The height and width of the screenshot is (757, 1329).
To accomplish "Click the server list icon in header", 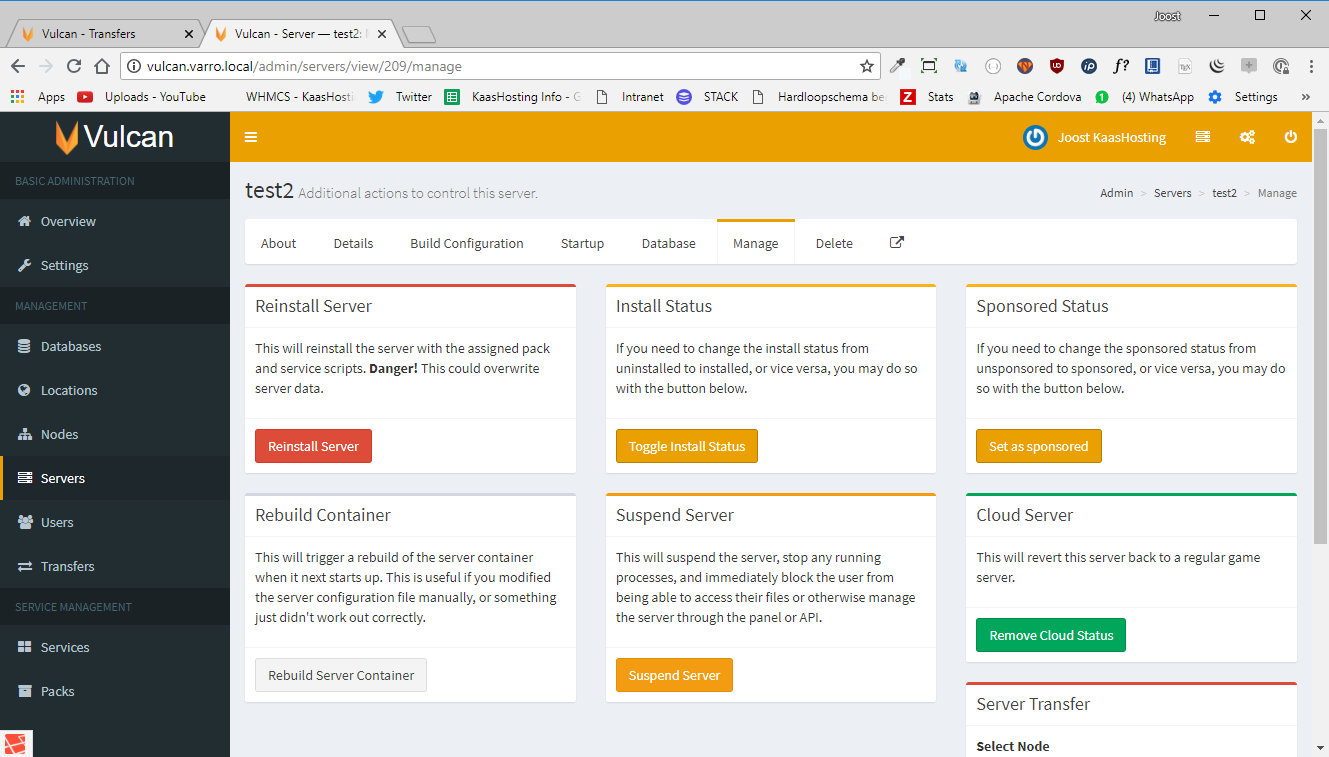I will [x=1203, y=137].
